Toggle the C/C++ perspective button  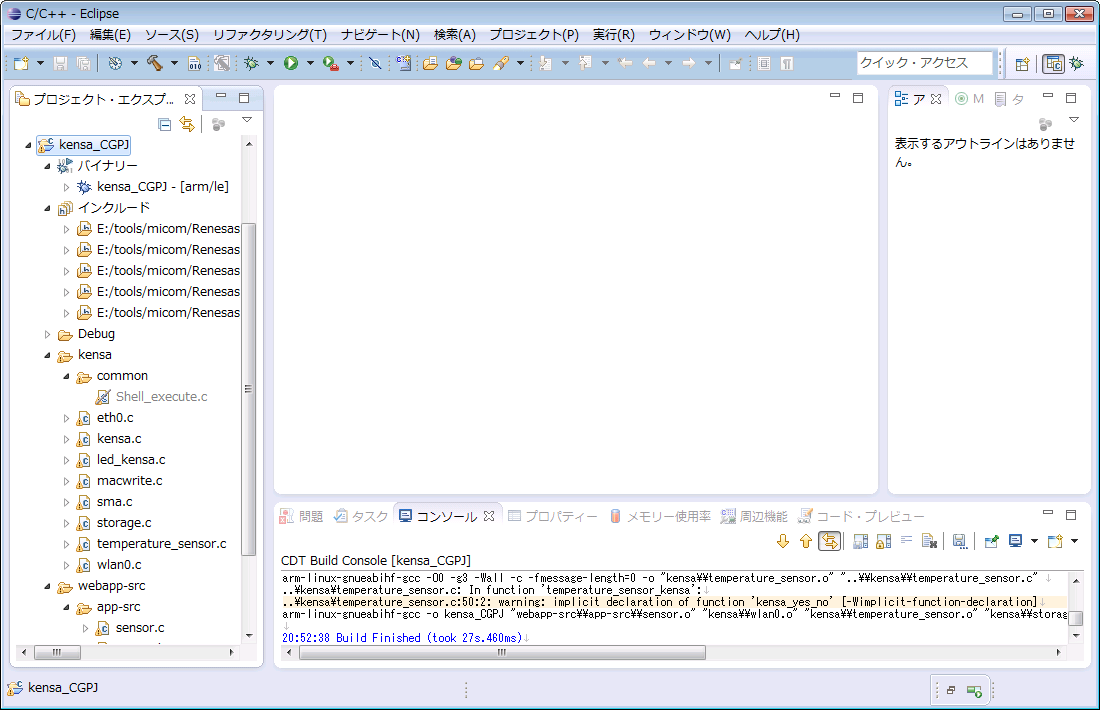pos(1054,64)
